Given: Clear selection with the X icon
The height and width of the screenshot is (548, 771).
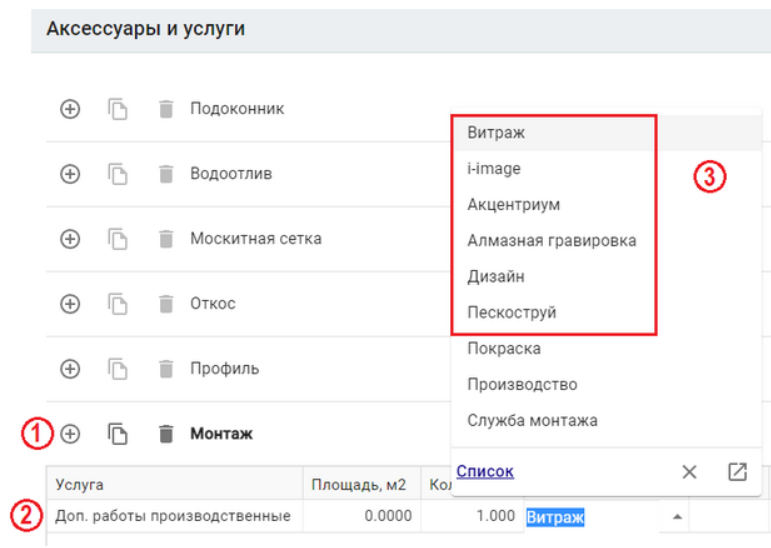Looking at the screenshot, I should coord(689,472).
